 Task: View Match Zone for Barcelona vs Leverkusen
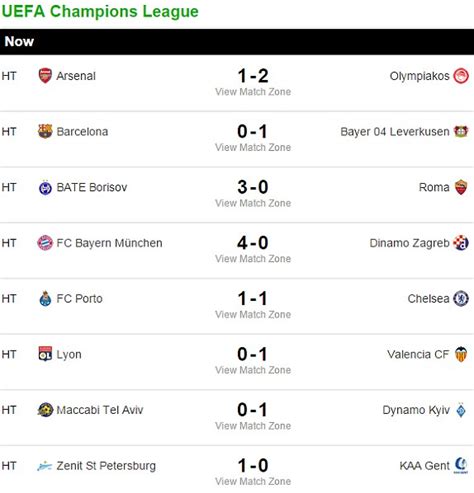coord(253,147)
